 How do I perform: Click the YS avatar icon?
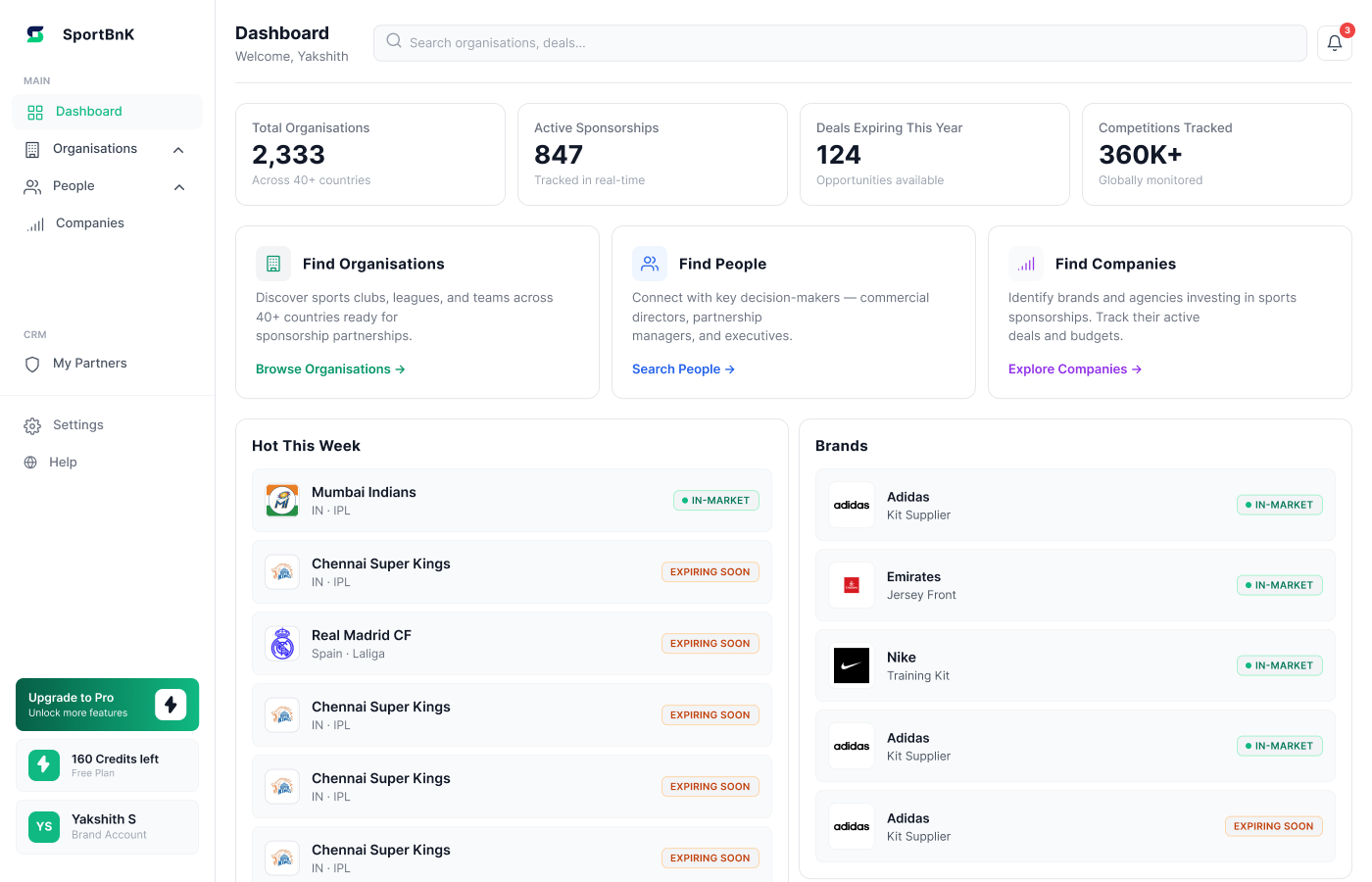[44, 827]
